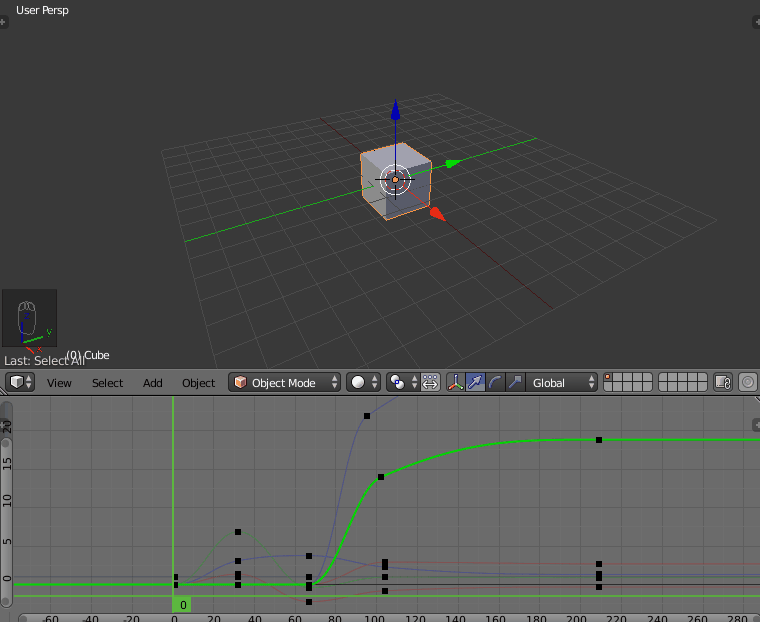Select layer 1 button with orange dot
Image resolution: width=760 pixels, height=622 pixels.
(608, 378)
